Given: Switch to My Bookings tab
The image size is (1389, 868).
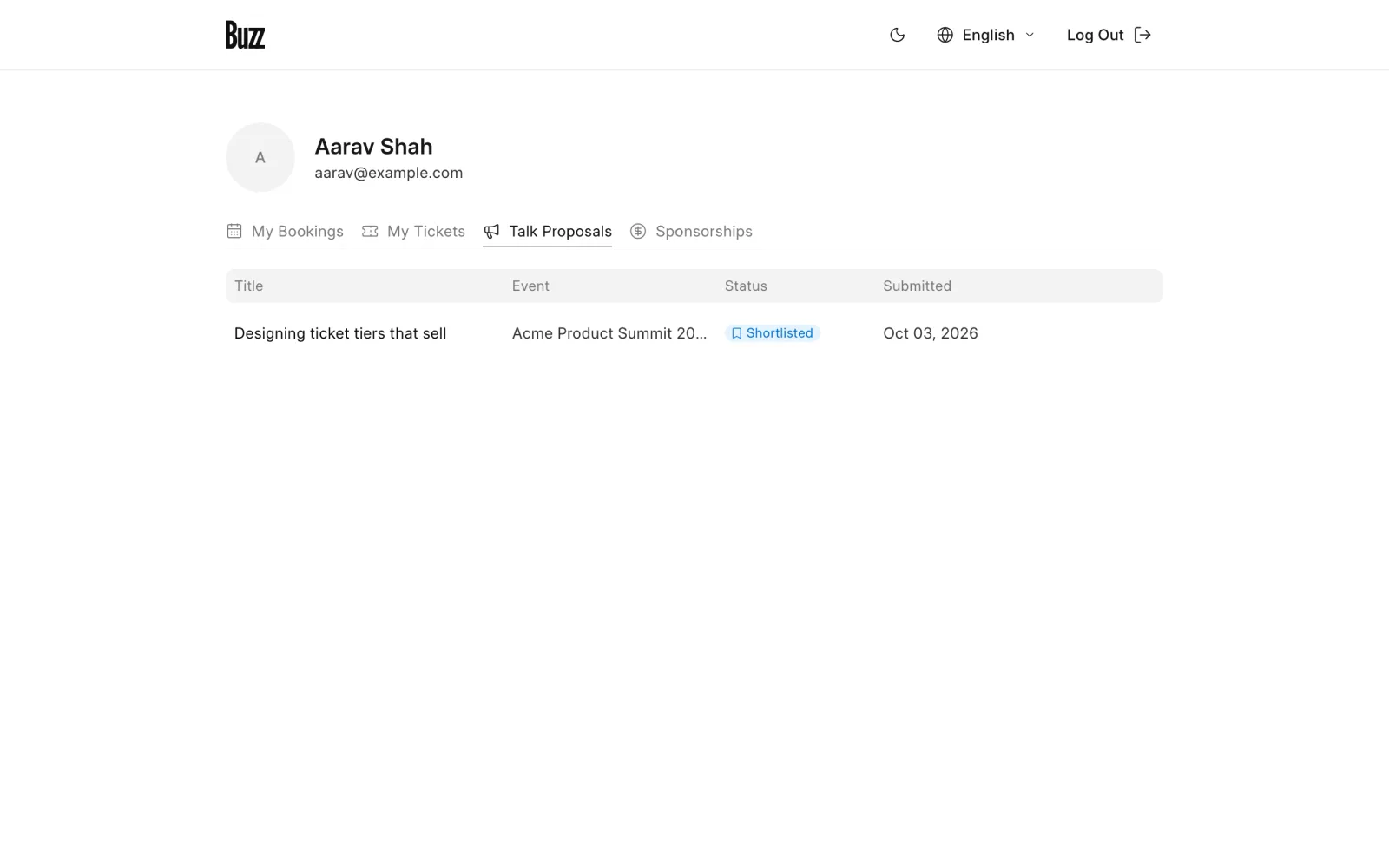Looking at the screenshot, I should click(x=285, y=231).
